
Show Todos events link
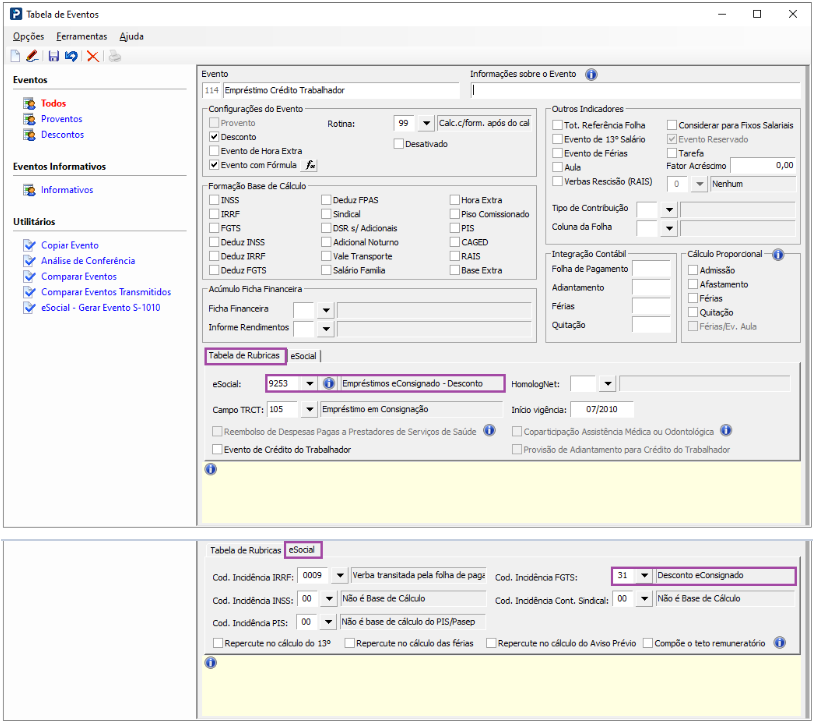tap(53, 103)
